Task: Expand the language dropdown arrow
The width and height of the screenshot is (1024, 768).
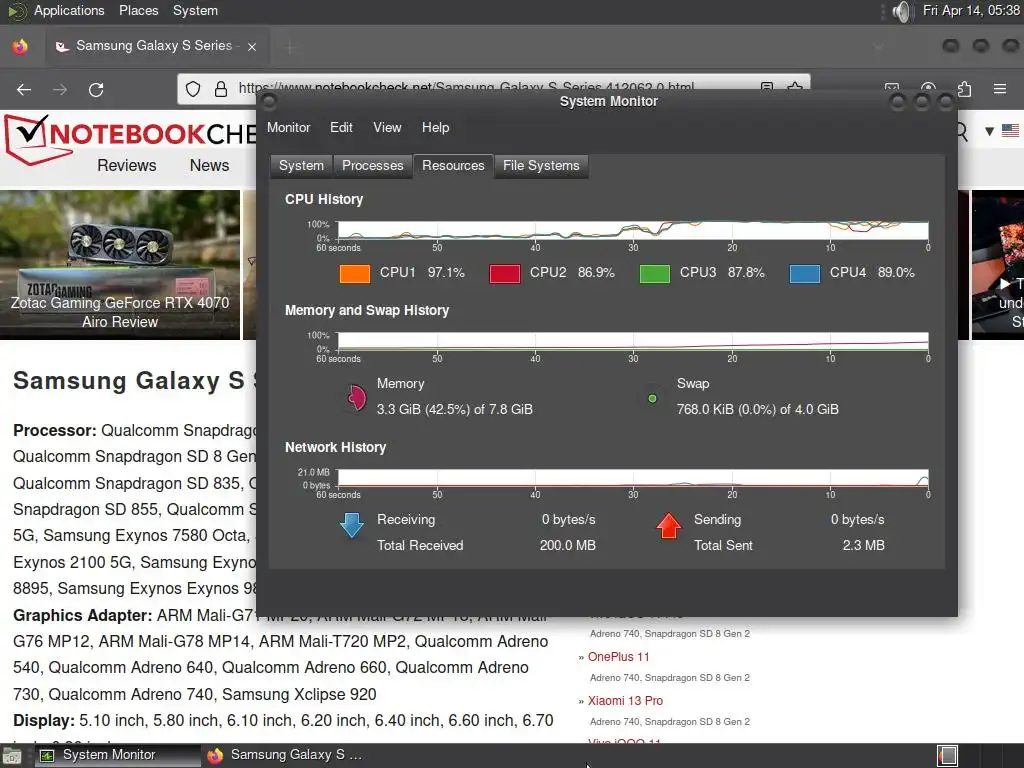Action: pyautogui.click(x=989, y=131)
